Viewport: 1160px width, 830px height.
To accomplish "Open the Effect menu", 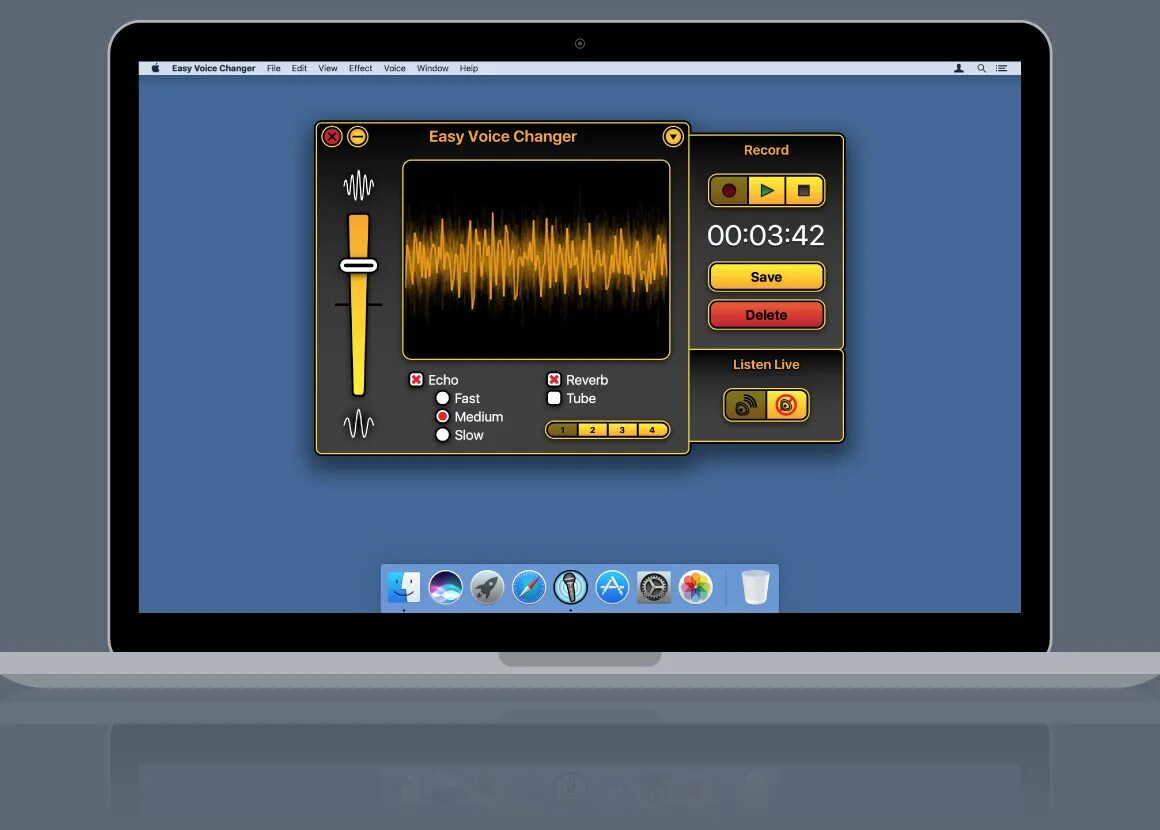I will pyautogui.click(x=360, y=68).
